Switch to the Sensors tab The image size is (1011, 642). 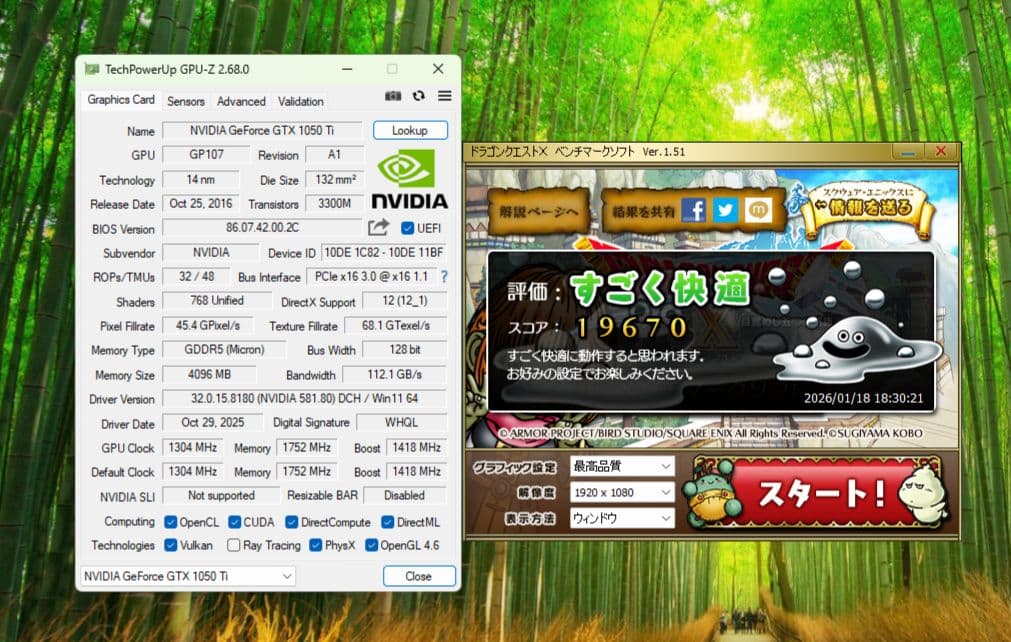click(188, 101)
